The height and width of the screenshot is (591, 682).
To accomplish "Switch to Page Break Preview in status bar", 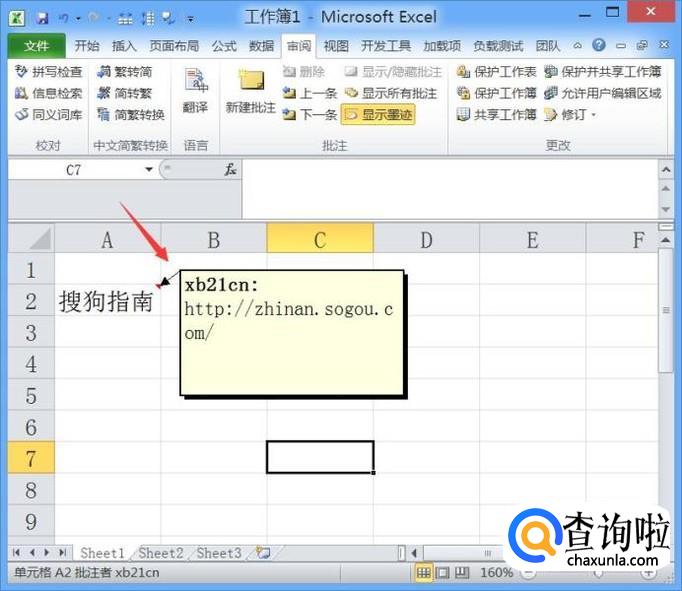I will pos(461,573).
